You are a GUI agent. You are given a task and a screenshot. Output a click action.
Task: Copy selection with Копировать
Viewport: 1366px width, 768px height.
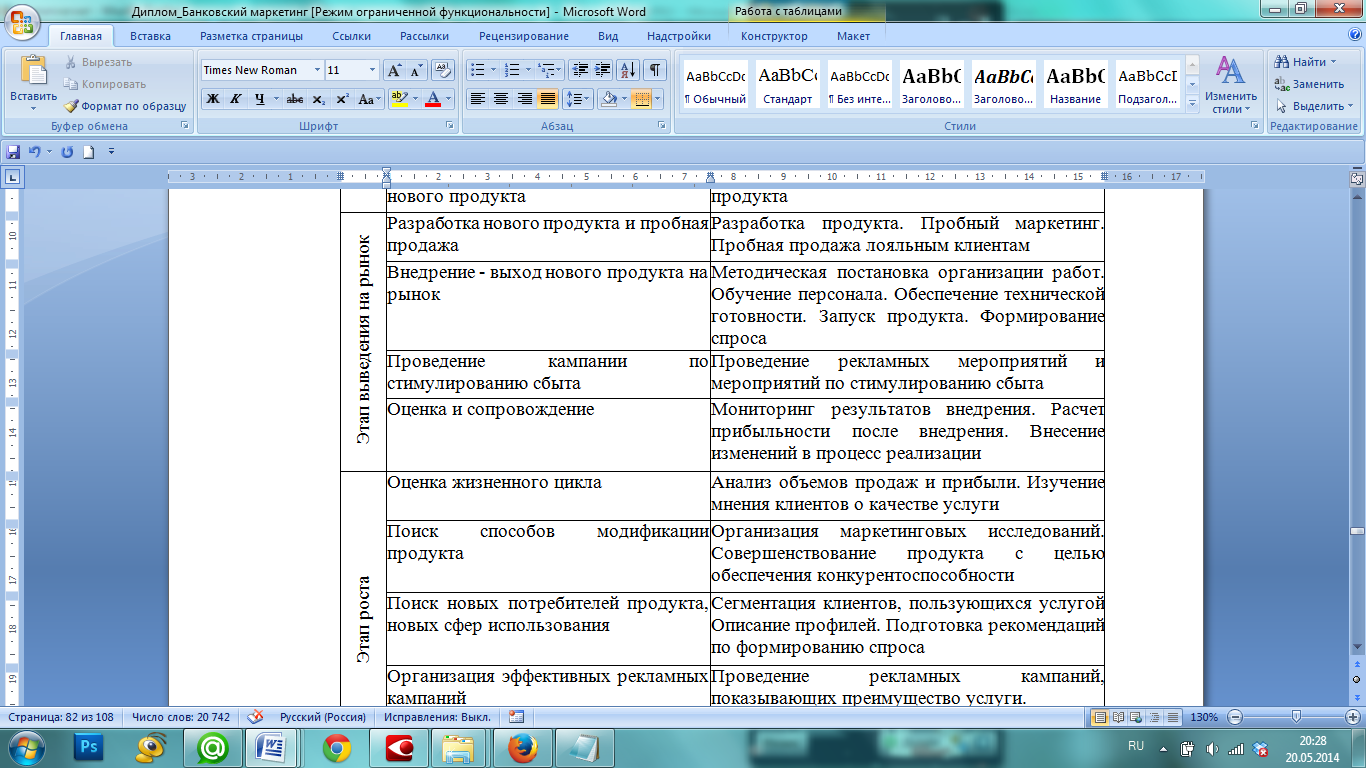[105, 84]
